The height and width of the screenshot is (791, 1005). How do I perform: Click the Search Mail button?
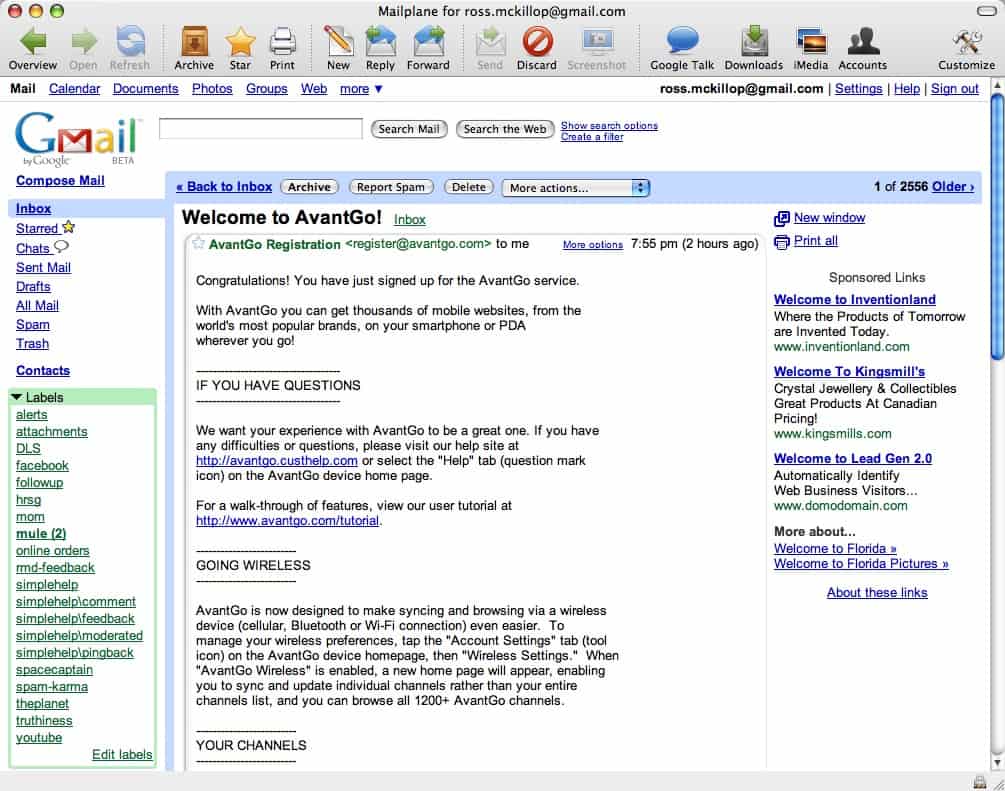tap(409, 129)
